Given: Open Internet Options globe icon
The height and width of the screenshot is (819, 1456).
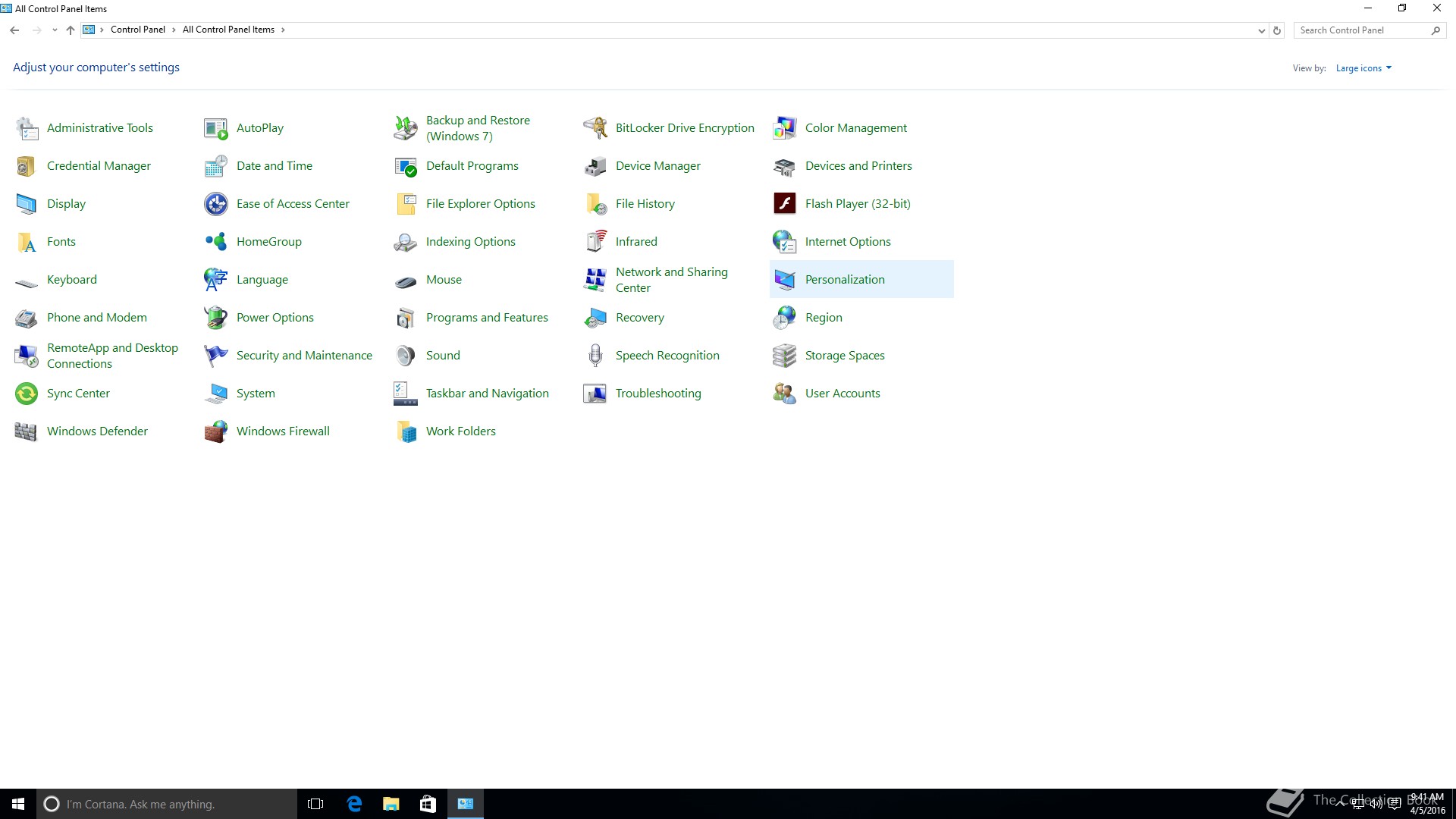Looking at the screenshot, I should pos(785,242).
